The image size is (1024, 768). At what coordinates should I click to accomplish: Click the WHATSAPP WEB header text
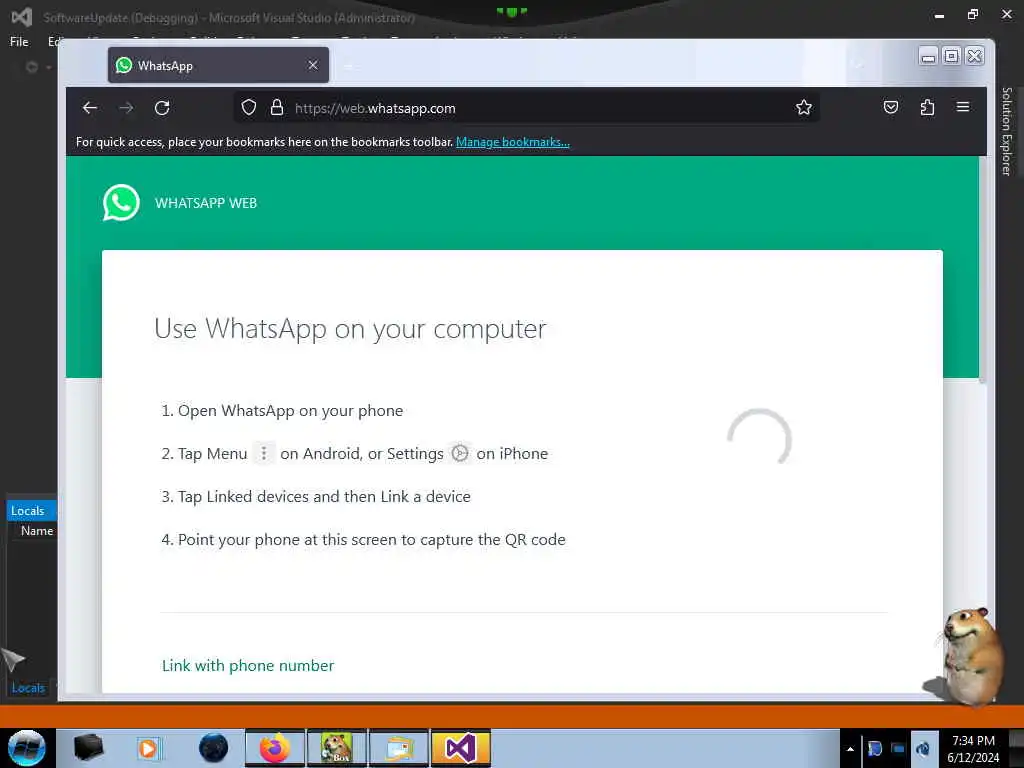pyautogui.click(x=206, y=203)
